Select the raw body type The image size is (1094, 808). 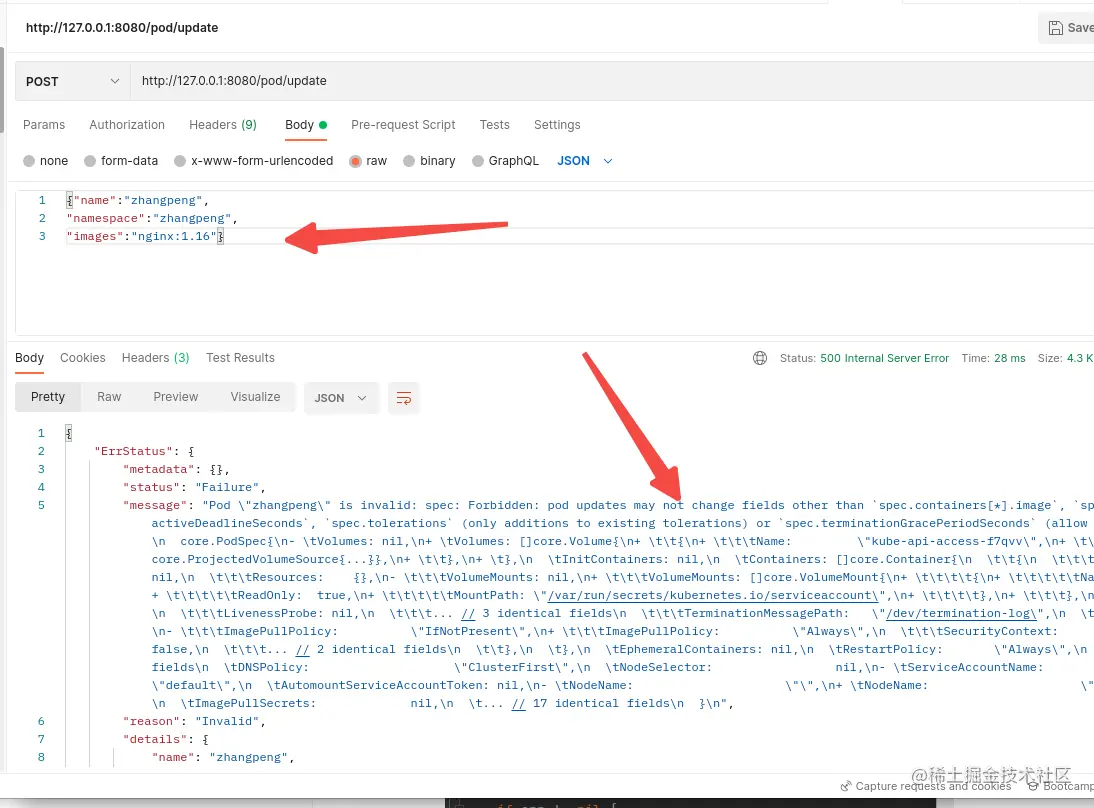click(x=368, y=161)
